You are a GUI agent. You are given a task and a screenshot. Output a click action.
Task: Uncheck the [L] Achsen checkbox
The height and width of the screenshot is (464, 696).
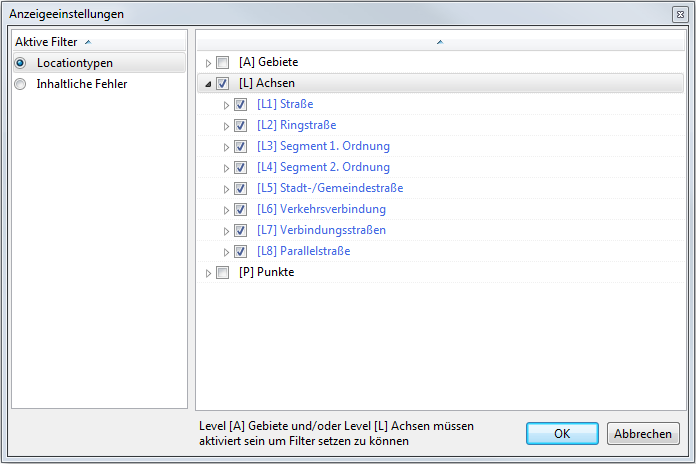222,84
